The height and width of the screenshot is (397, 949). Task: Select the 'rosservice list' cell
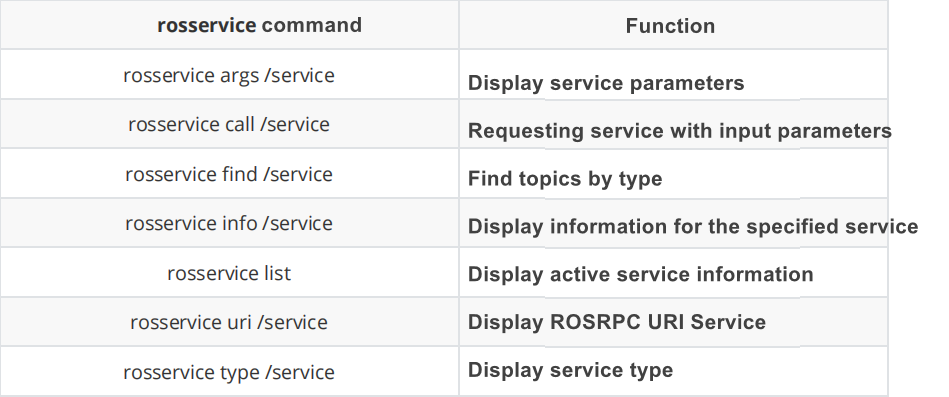click(x=229, y=272)
